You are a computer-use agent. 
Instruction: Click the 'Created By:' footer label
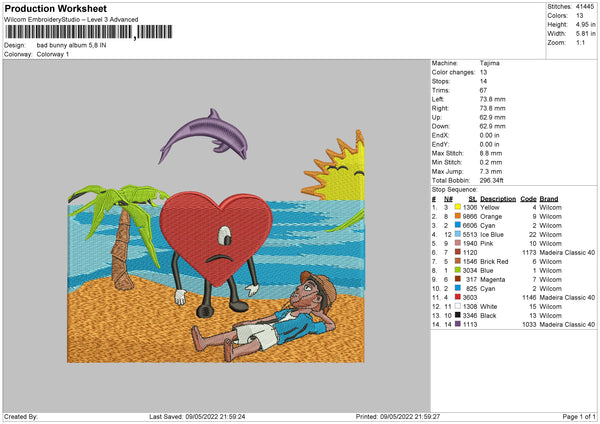point(21,416)
